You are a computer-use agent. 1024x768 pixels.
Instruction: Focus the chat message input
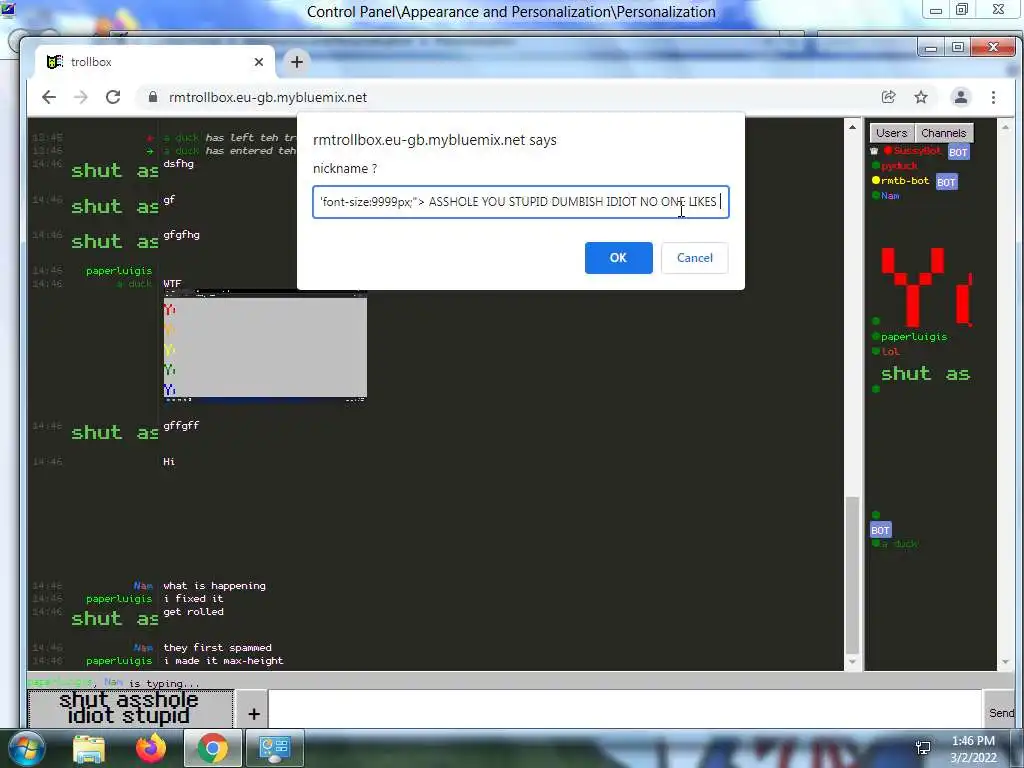pyautogui.click(x=624, y=709)
